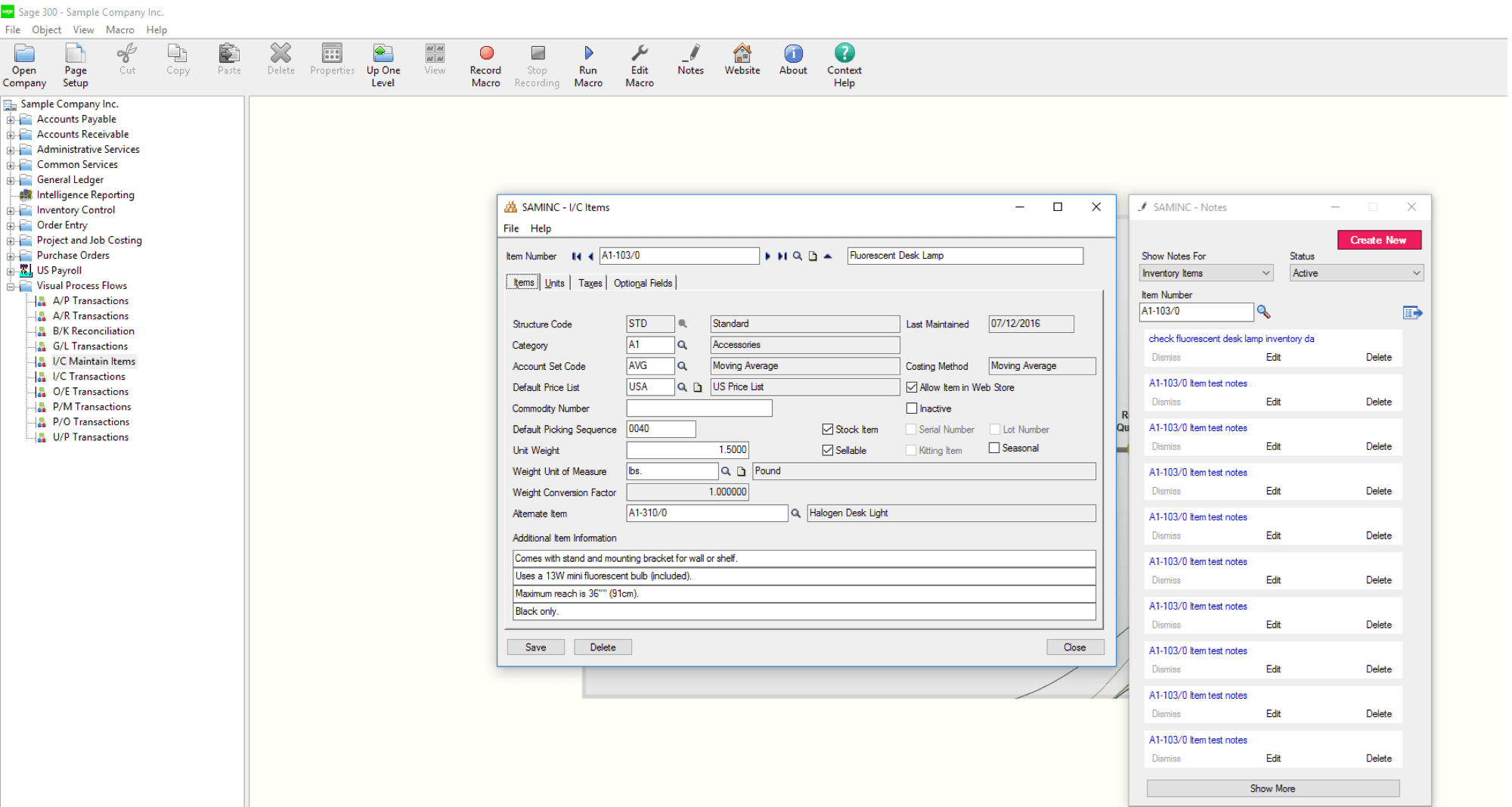Open Default Price List finder
Image resolution: width=1512 pixels, height=807 pixels.
coord(682,387)
